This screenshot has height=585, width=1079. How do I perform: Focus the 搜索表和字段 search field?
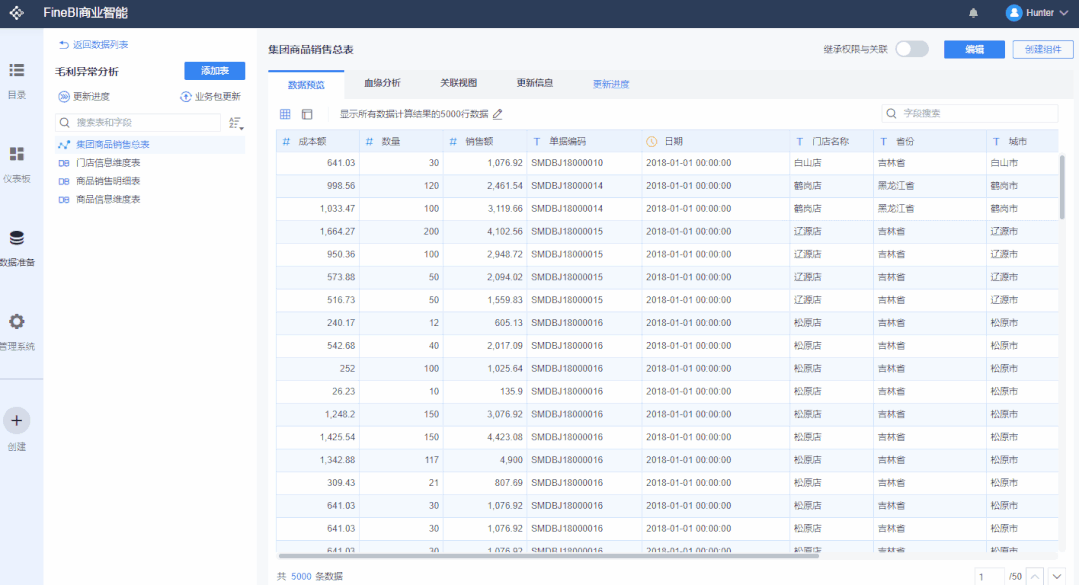click(138, 123)
